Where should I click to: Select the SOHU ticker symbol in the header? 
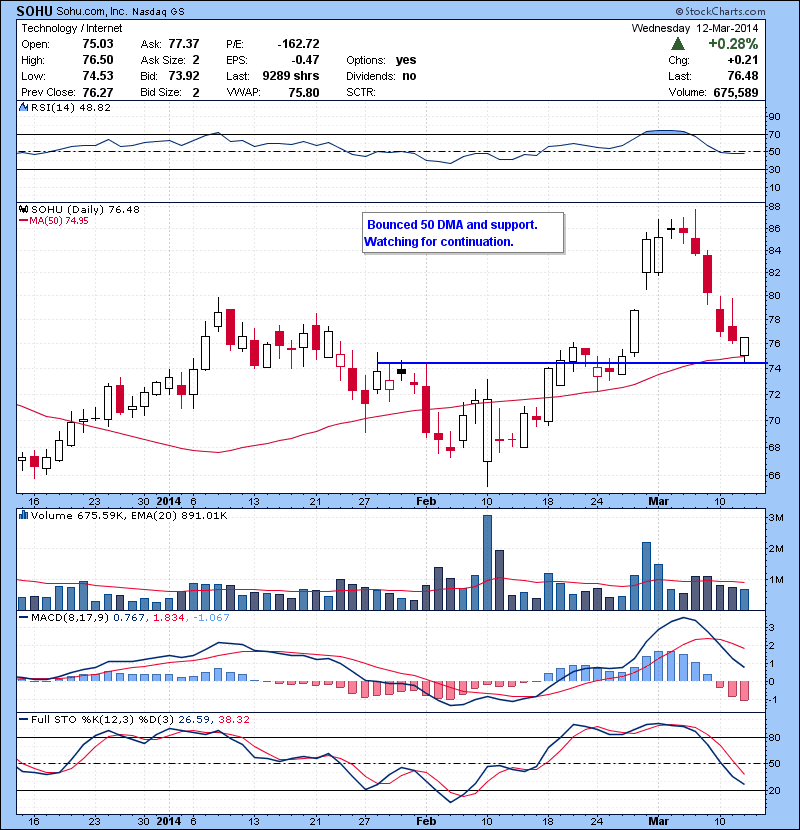(x=34, y=11)
